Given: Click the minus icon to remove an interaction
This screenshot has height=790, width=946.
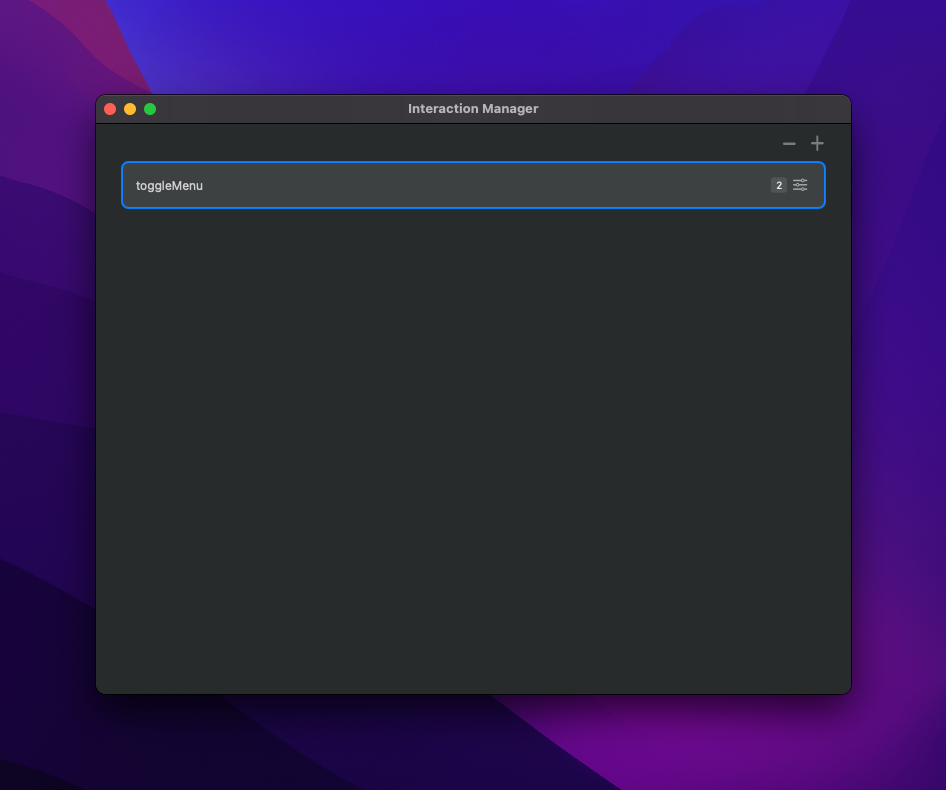Looking at the screenshot, I should point(789,143).
